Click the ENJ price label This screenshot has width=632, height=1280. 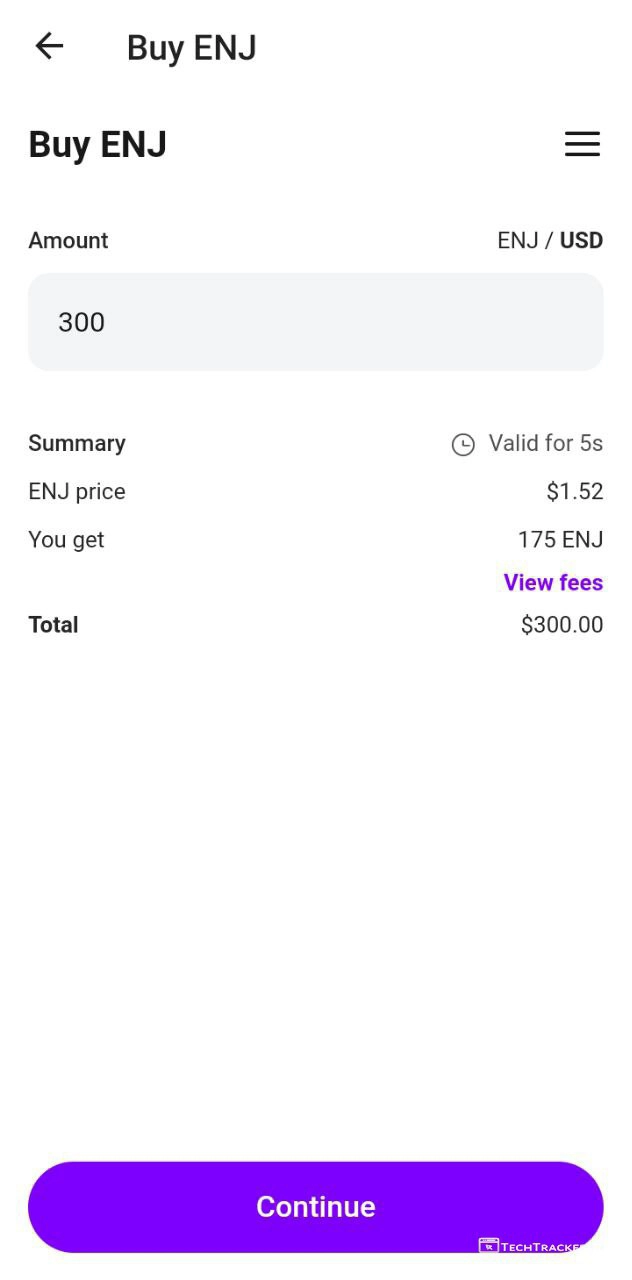77,492
